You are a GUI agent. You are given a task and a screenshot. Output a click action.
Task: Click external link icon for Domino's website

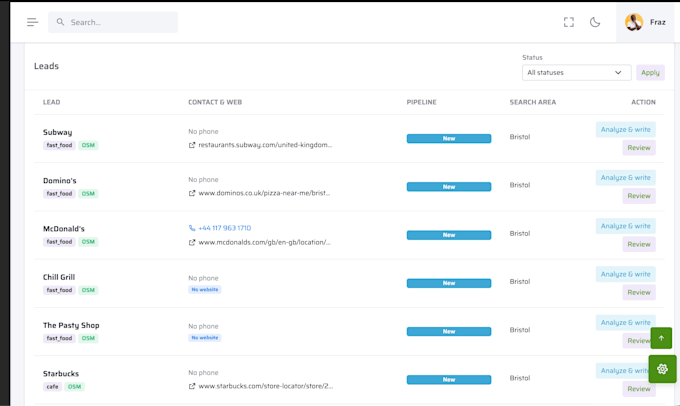192,193
